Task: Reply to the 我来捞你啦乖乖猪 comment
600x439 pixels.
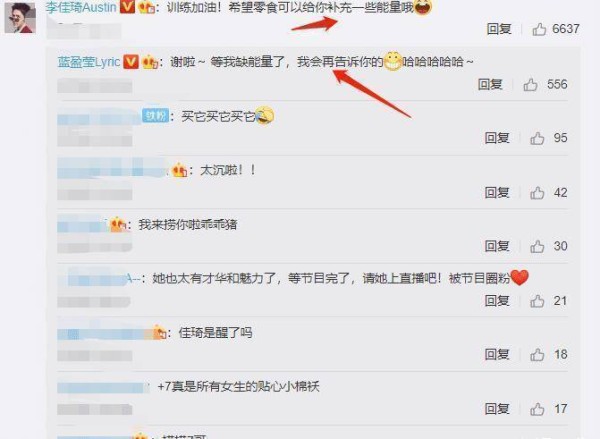Action: [497, 246]
